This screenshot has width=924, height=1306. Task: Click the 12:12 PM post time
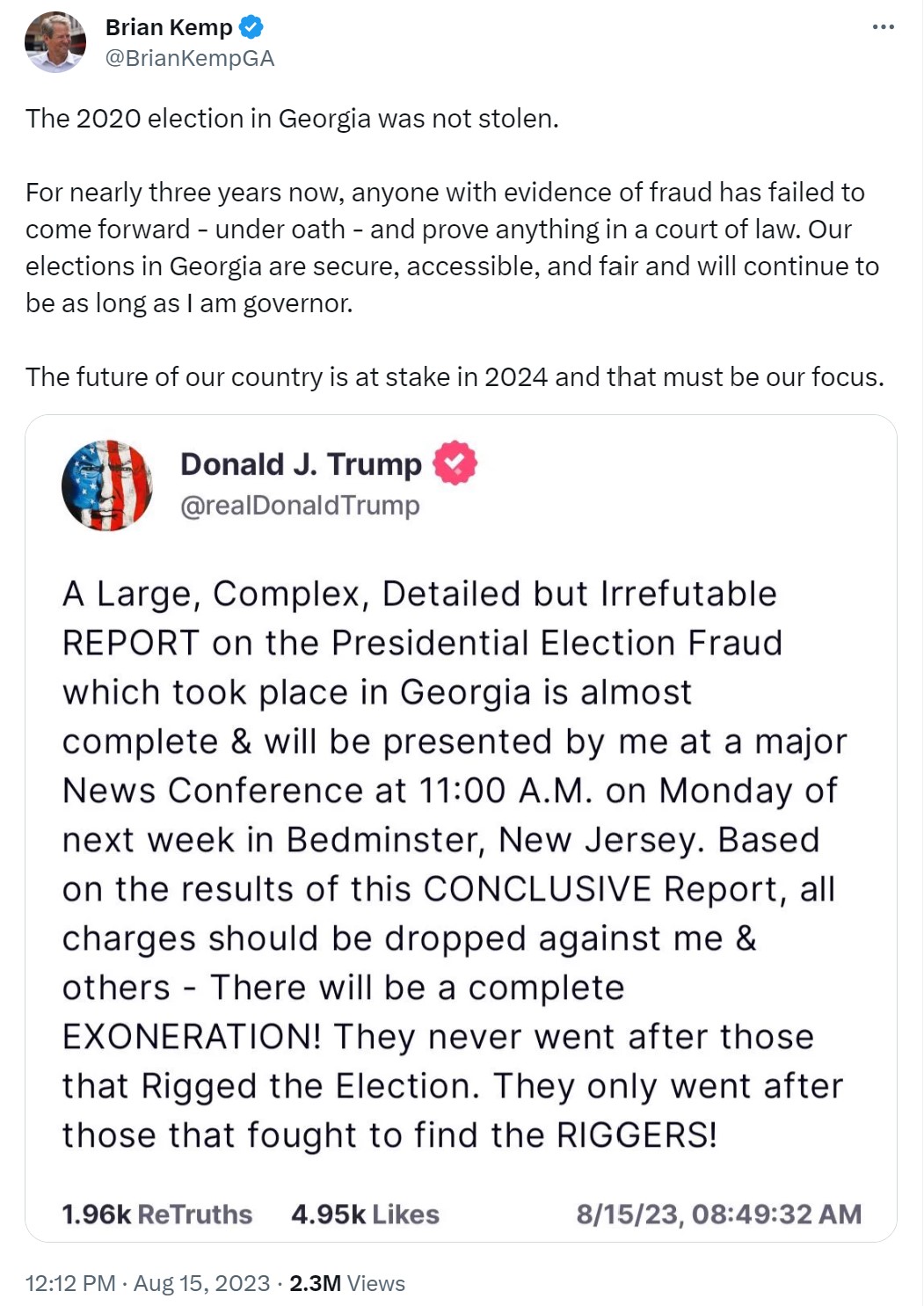tap(70, 1283)
